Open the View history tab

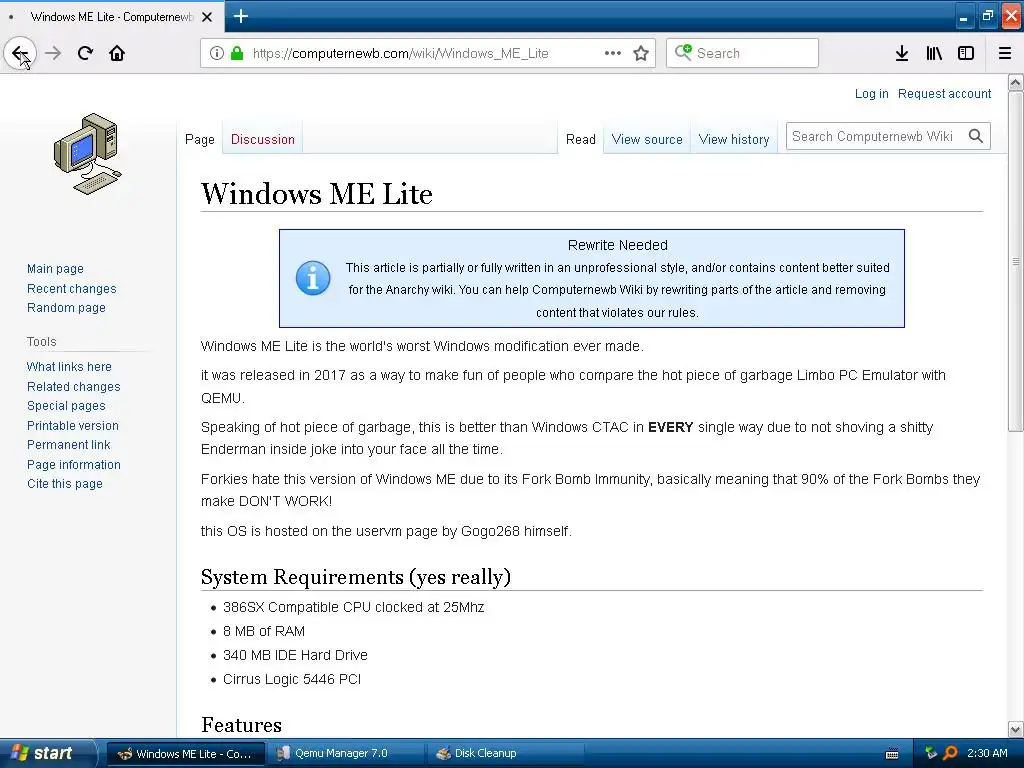pos(734,139)
